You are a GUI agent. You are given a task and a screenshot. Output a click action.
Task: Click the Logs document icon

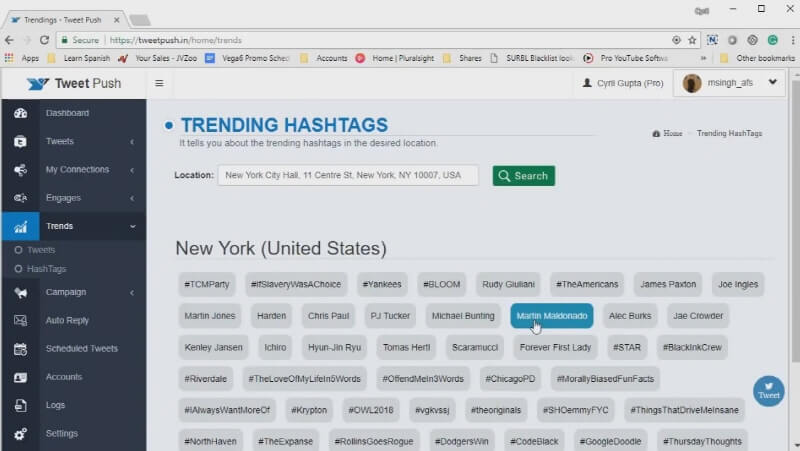tap(20, 406)
